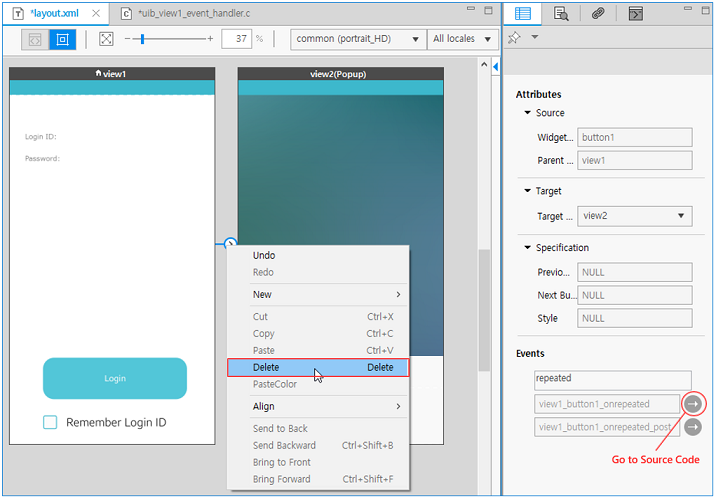Open the Properties tab icon
This screenshot has height=499, width=716.
tap(521, 14)
